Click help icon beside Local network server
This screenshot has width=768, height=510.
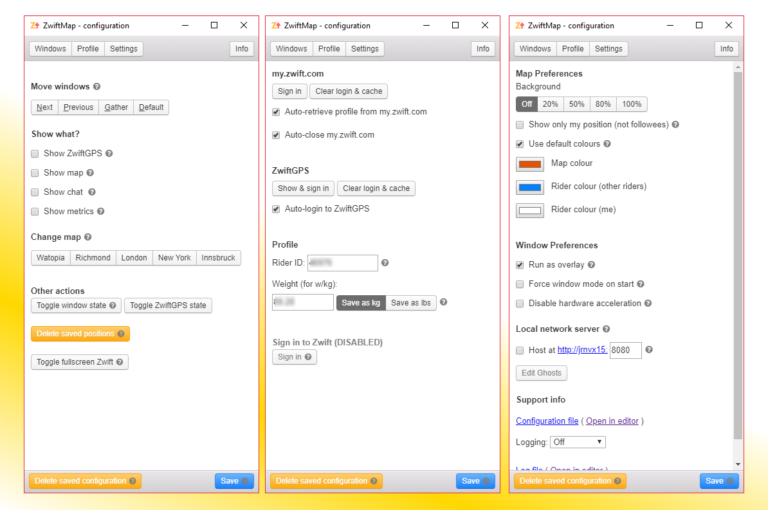pyautogui.click(x=606, y=329)
